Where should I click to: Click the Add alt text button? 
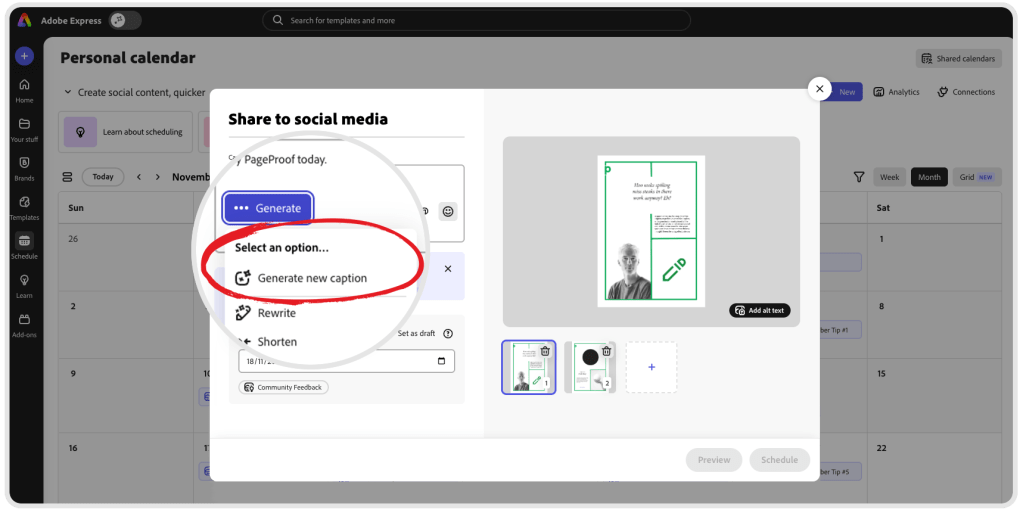point(760,310)
